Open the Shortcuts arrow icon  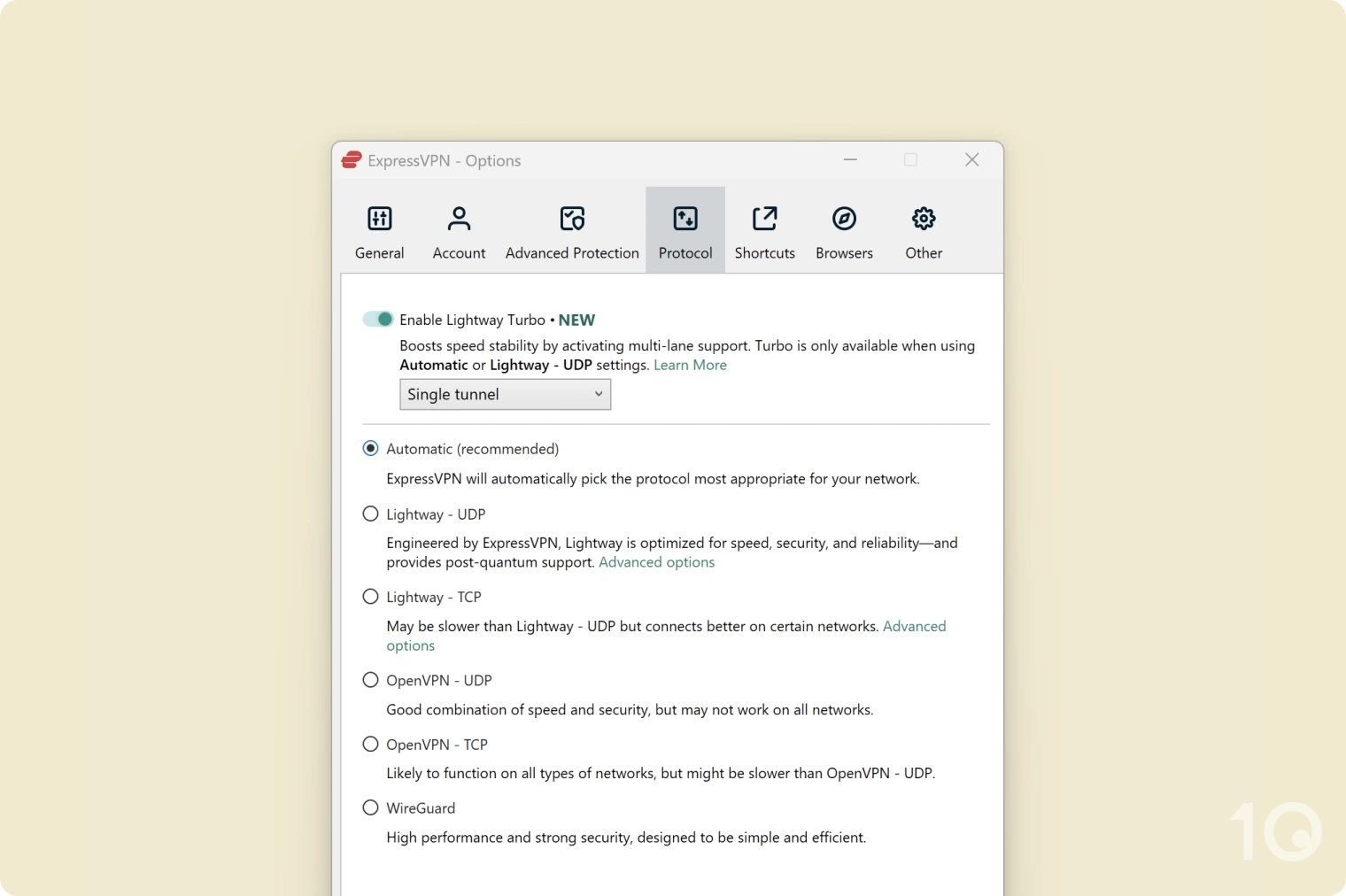tap(764, 219)
